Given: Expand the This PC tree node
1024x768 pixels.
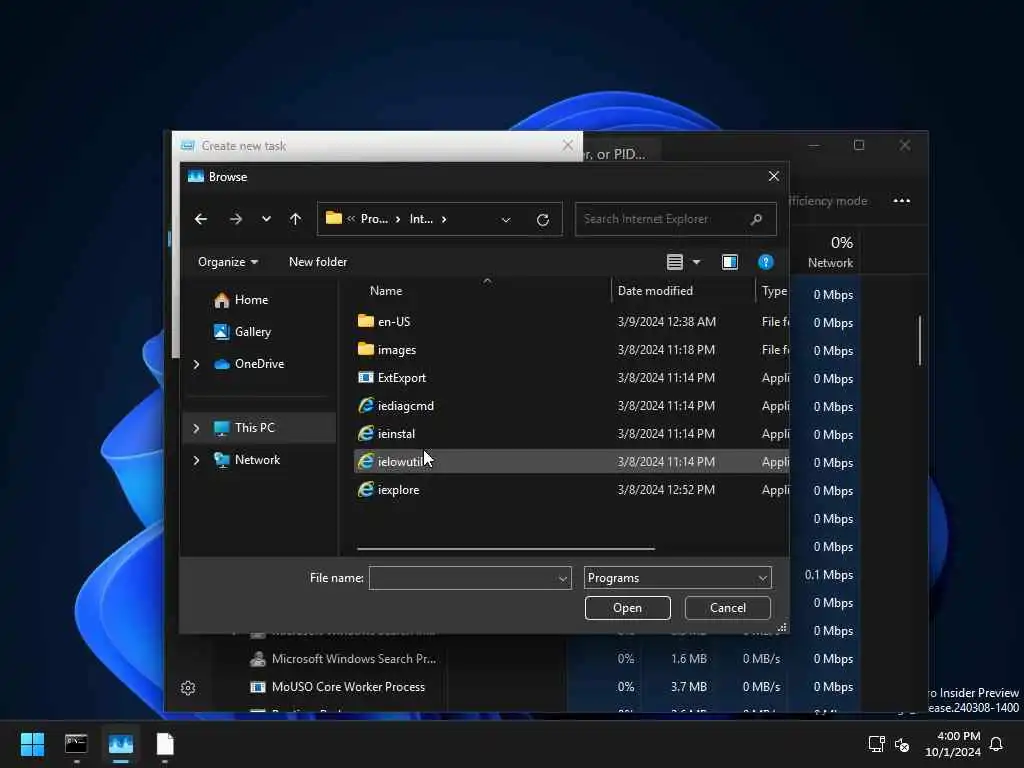Looking at the screenshot, I should point(196,428).
